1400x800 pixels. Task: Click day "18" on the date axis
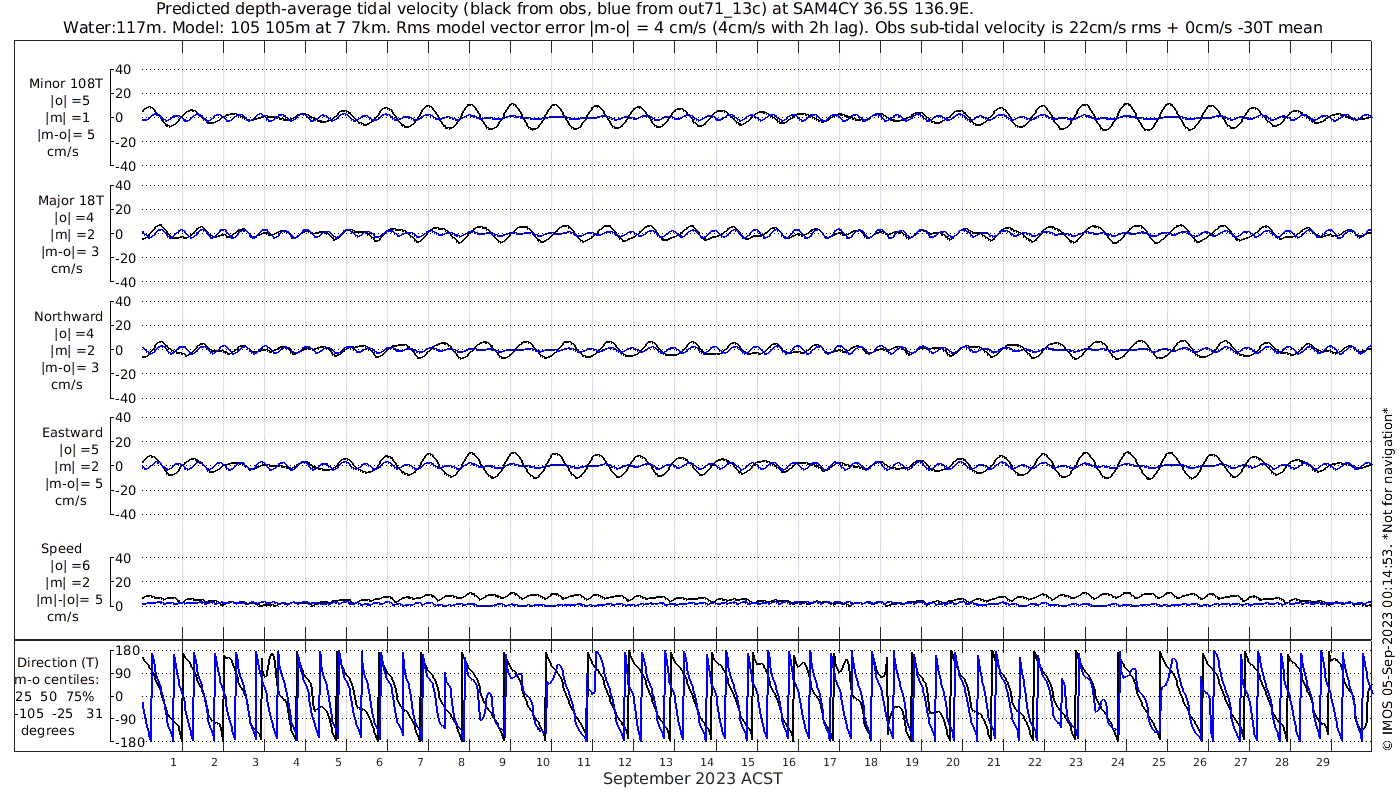pyautogui.click(x=872, y=762)
